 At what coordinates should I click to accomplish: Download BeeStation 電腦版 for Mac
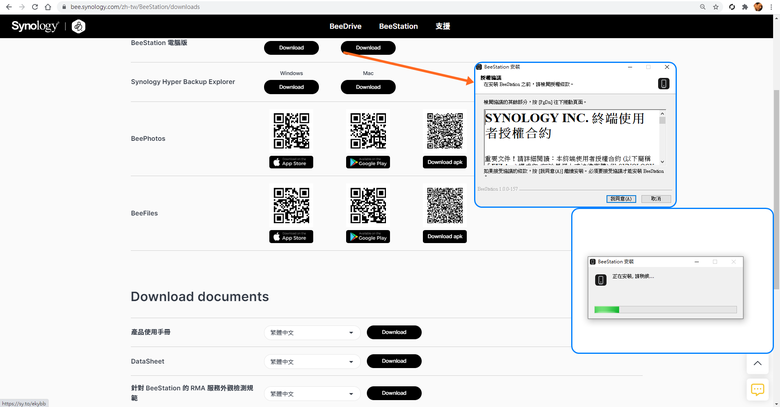click(x=368, y=48)
